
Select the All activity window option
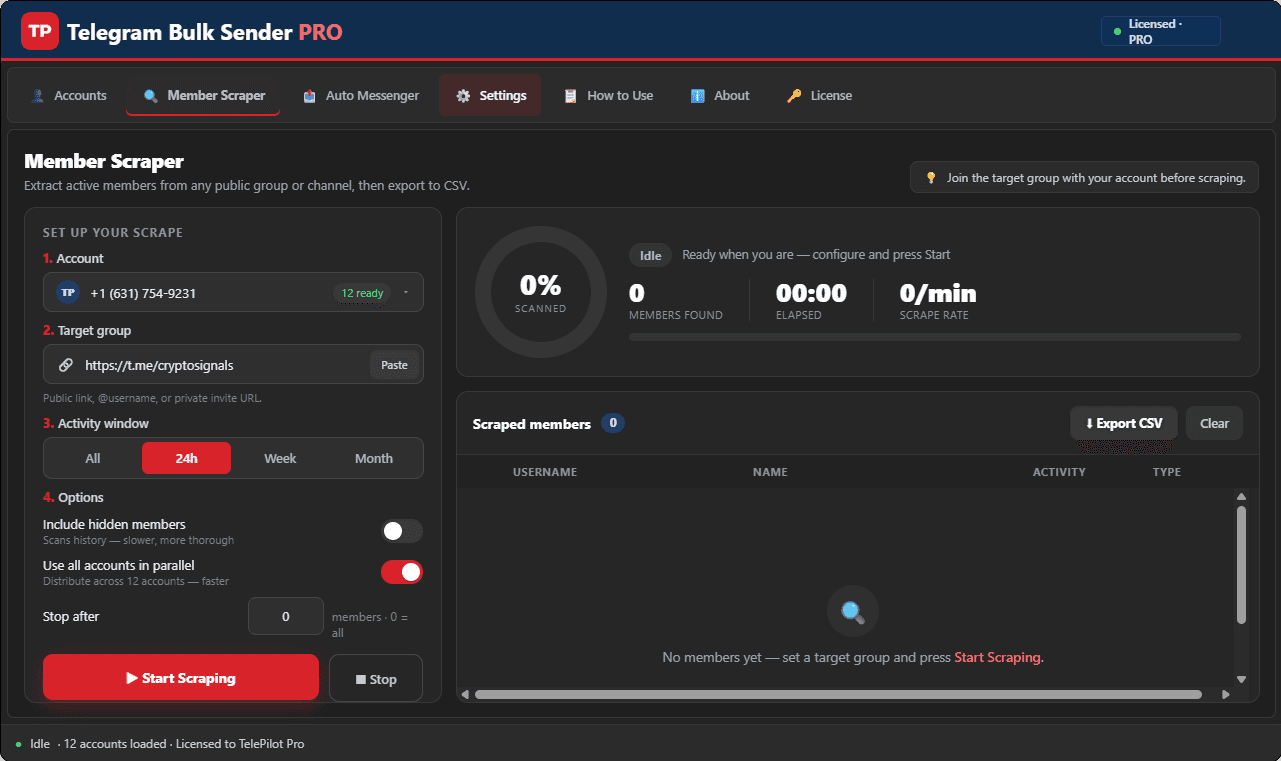[93, 458]
